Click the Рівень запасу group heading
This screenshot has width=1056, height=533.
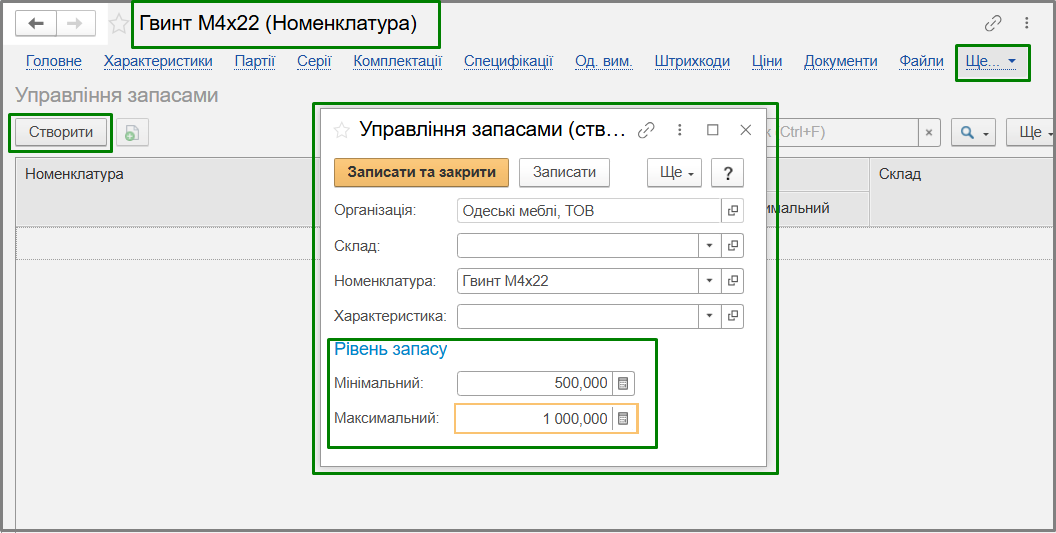[391, 349]
